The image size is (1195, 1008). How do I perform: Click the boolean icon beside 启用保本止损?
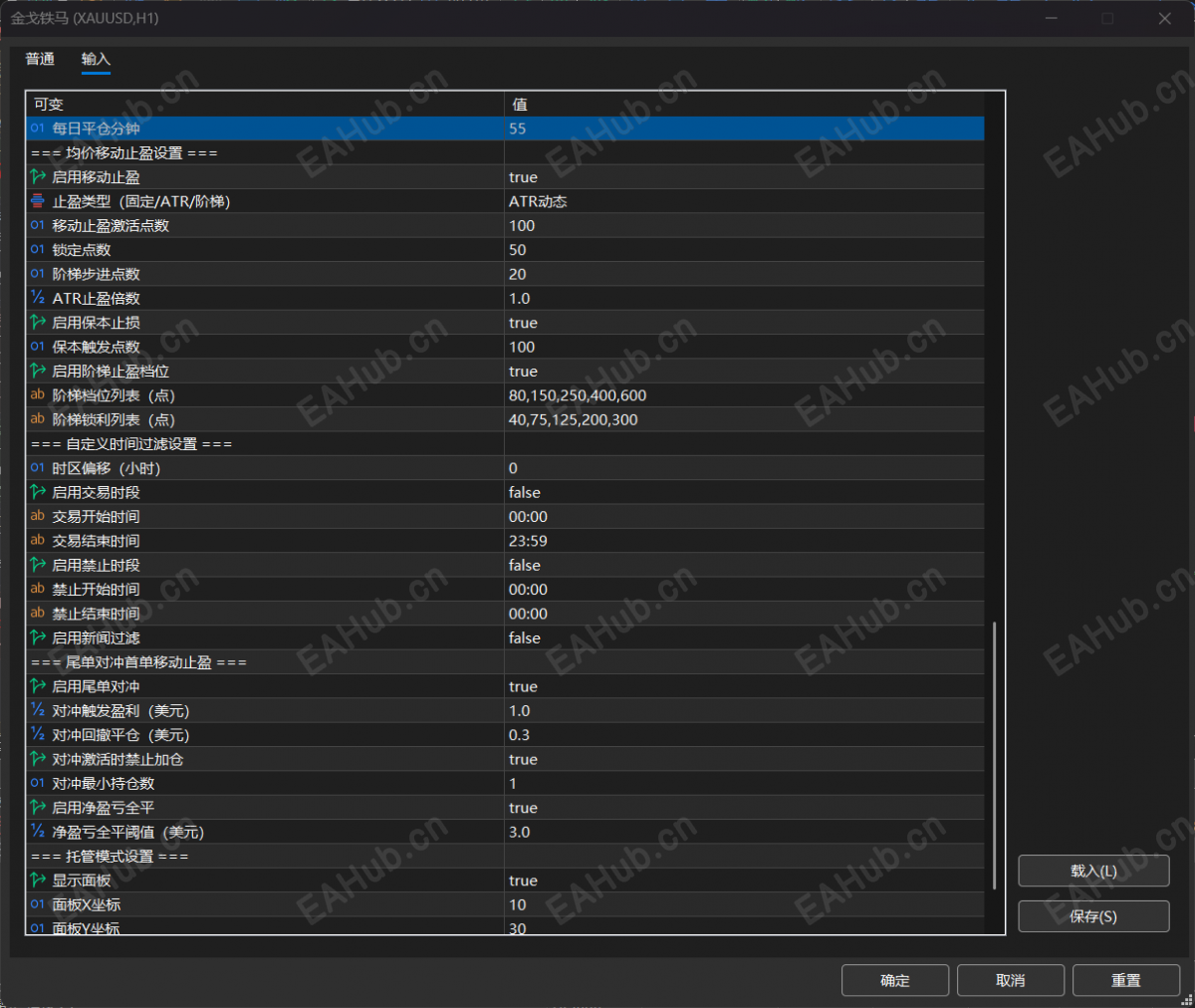pyautogui.click(x=38, y=323)
